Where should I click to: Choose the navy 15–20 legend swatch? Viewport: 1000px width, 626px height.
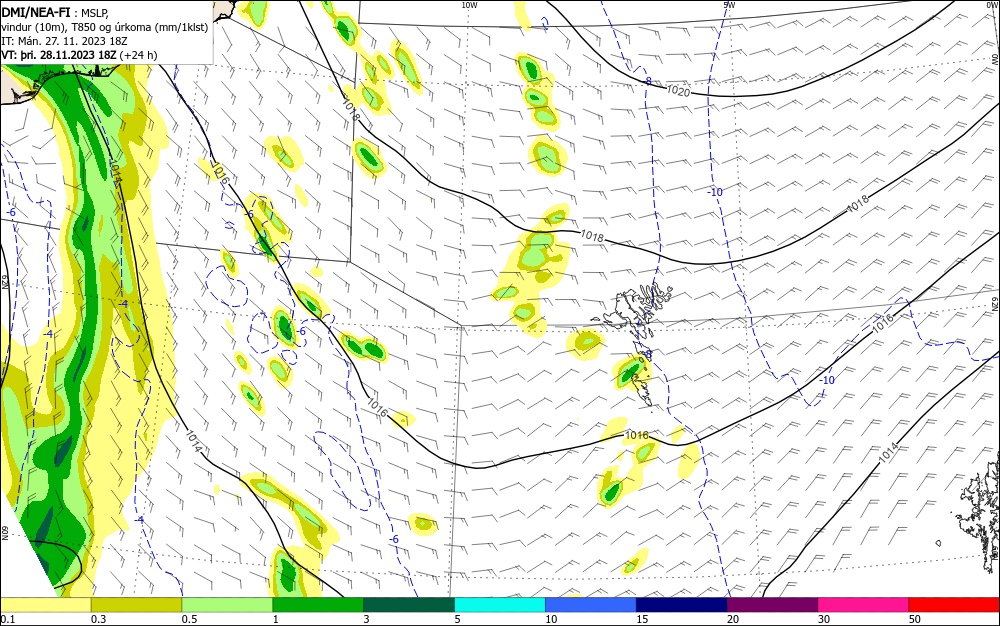(x=682, y=605)
